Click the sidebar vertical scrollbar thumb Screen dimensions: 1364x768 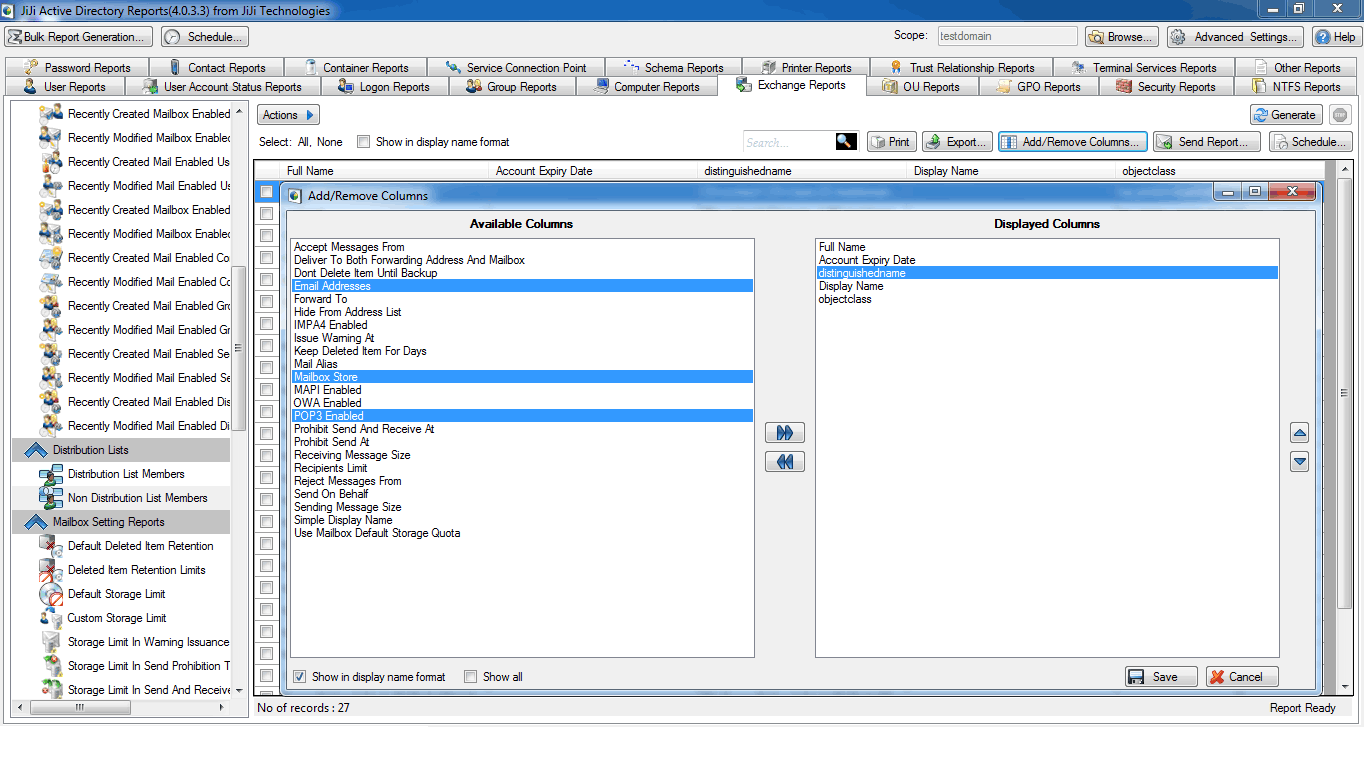(238, 348)
